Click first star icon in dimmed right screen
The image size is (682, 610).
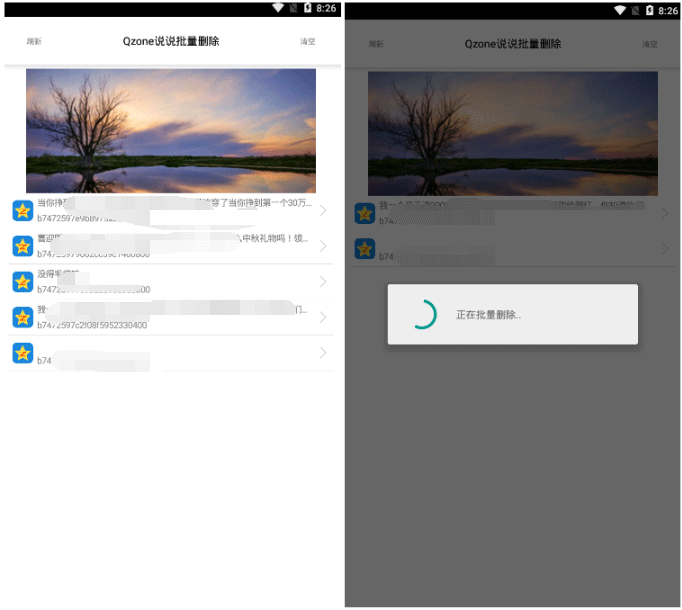click(x=364, y=213)
